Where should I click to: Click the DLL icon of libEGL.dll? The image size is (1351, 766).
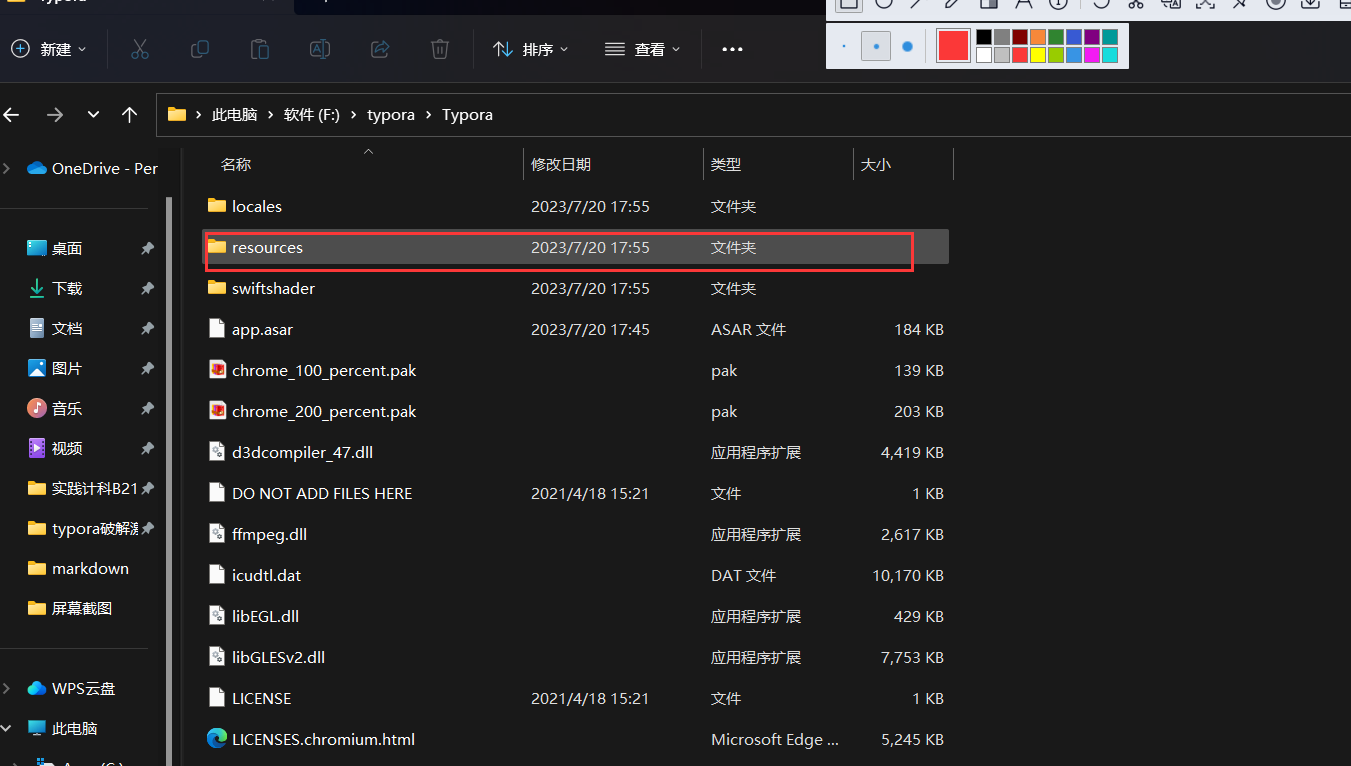pyautogui.click(x=217, y=616)
